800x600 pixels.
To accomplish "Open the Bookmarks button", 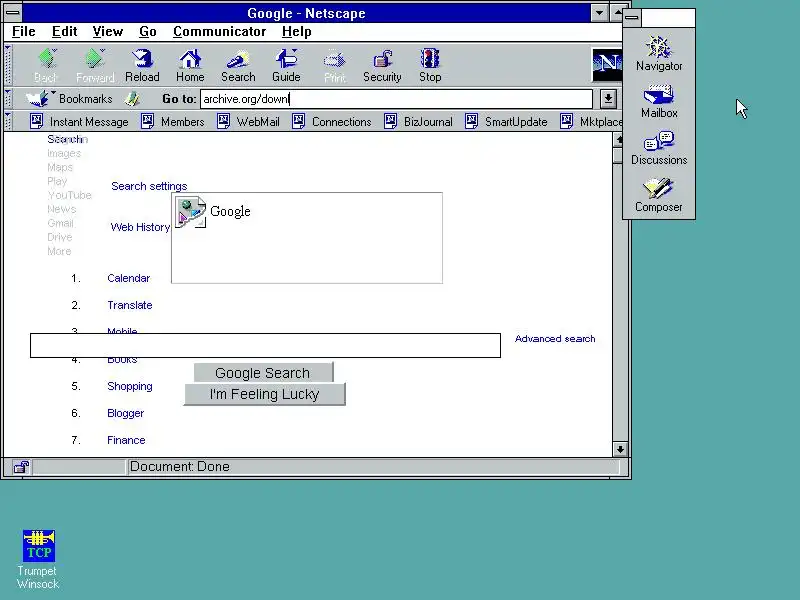I will 69,98.
